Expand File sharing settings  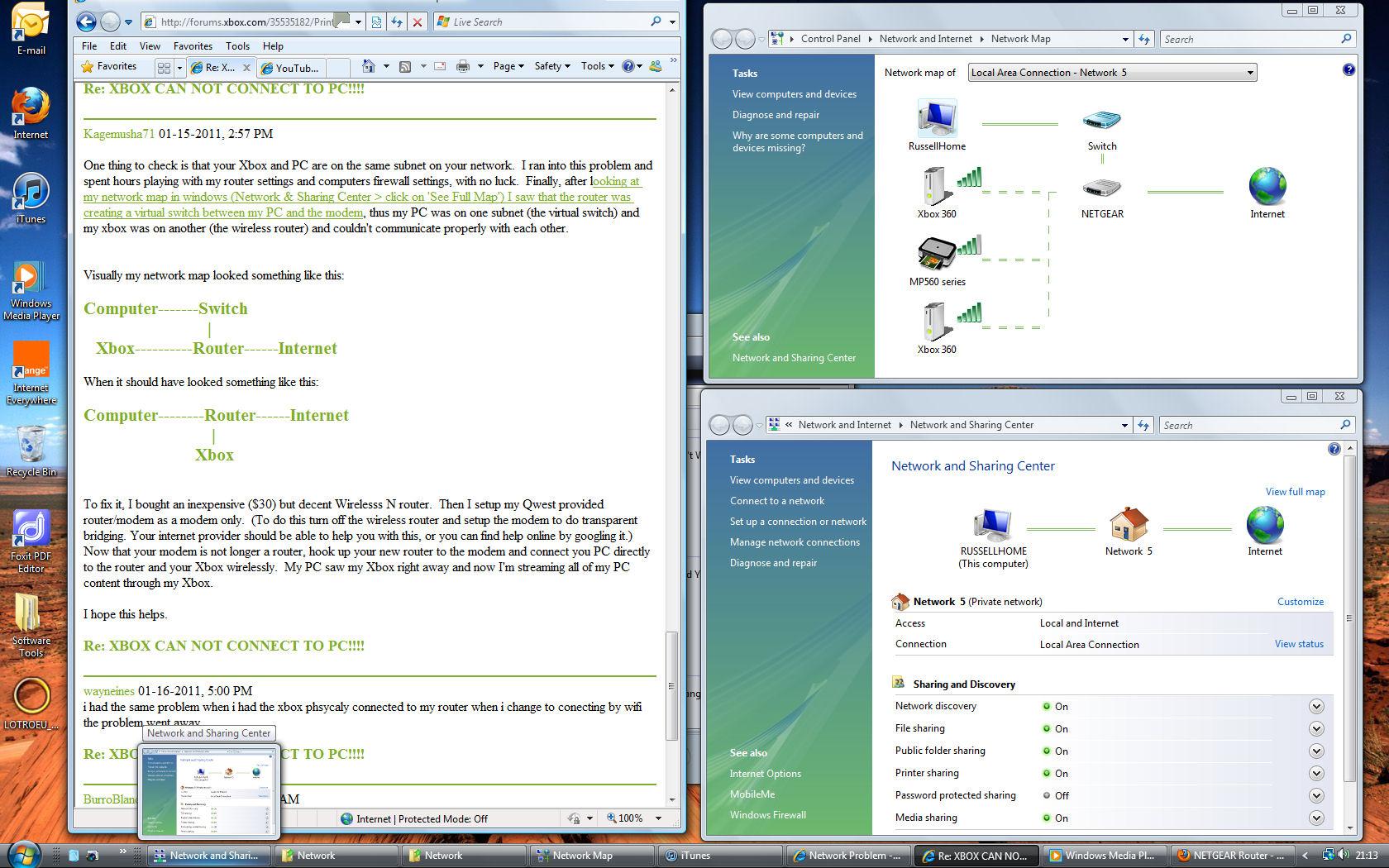(1316, 728)
